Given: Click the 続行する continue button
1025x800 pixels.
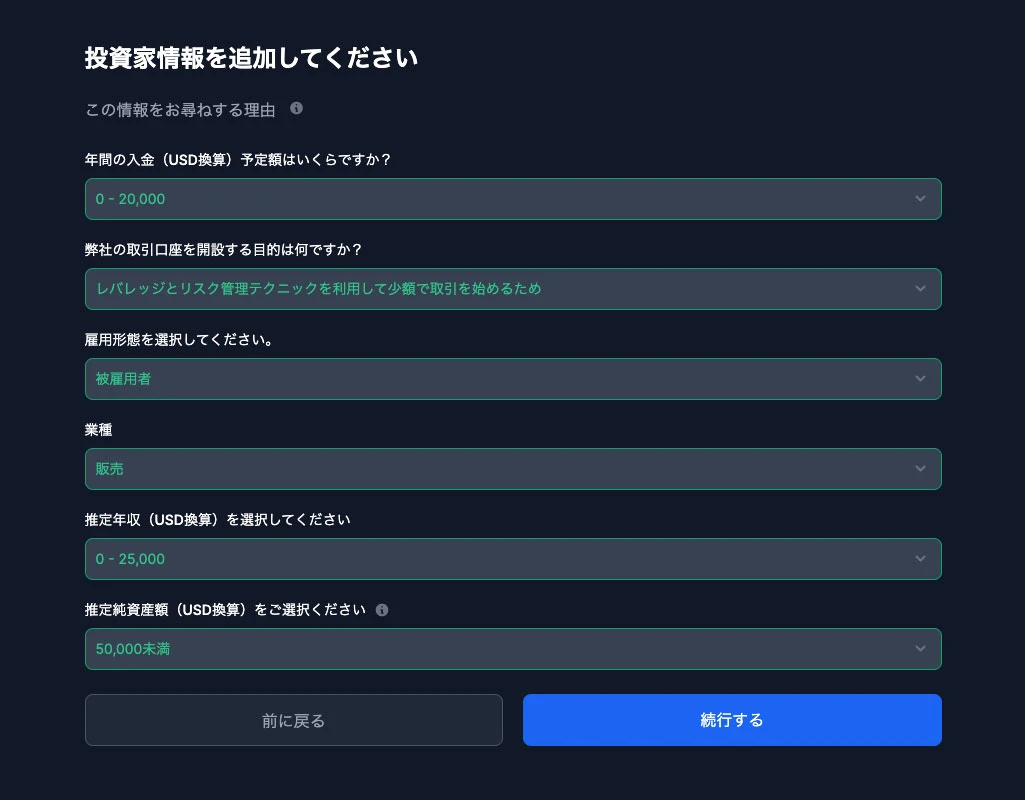Looking at the screenshot, I should coord(732,719).
